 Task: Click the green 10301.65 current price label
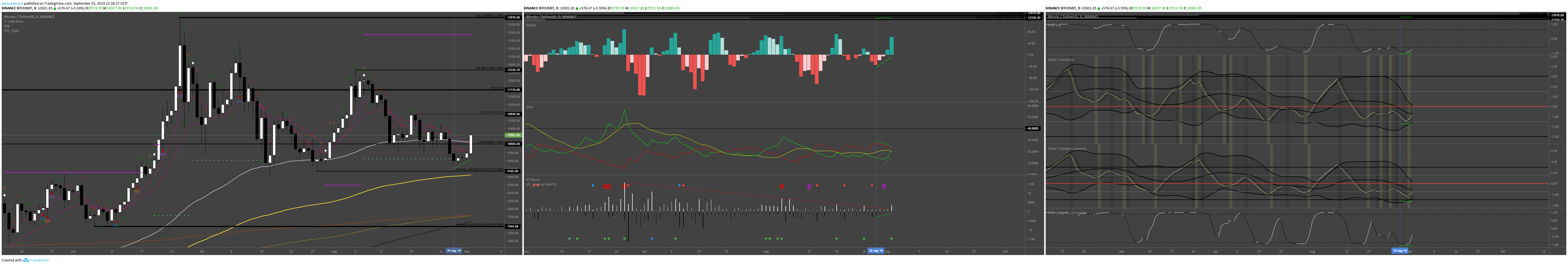coord(514,135)
